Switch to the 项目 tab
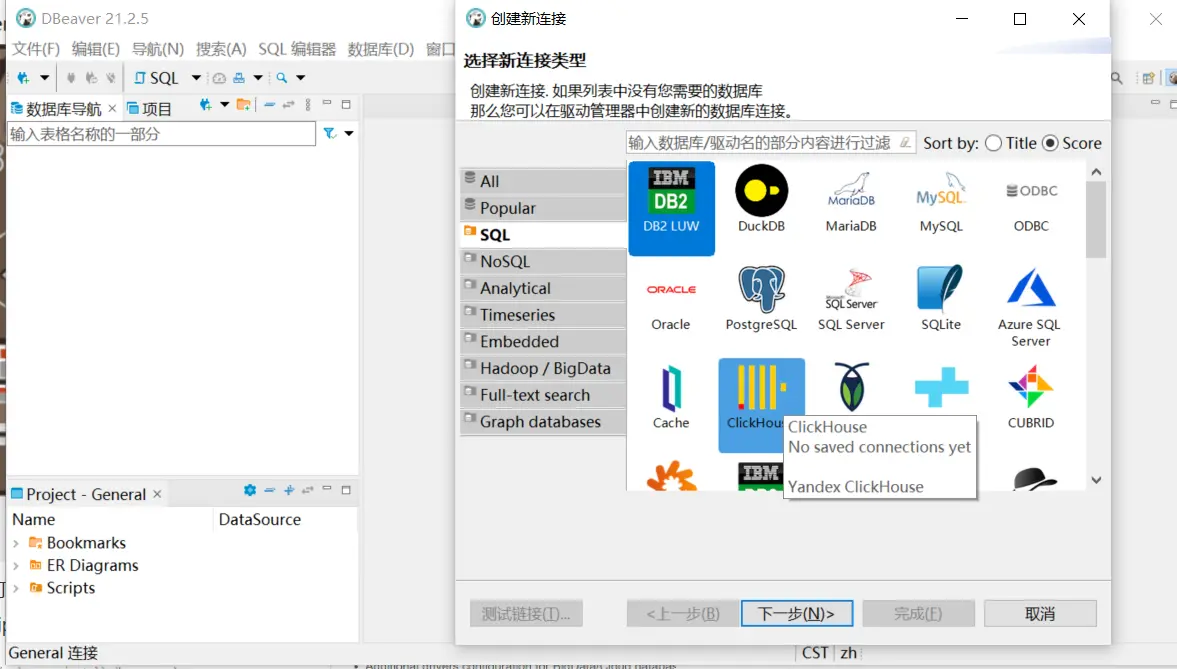Image resolution: width=1177 pixels, height=669 pixels. [x=149, y=109]
